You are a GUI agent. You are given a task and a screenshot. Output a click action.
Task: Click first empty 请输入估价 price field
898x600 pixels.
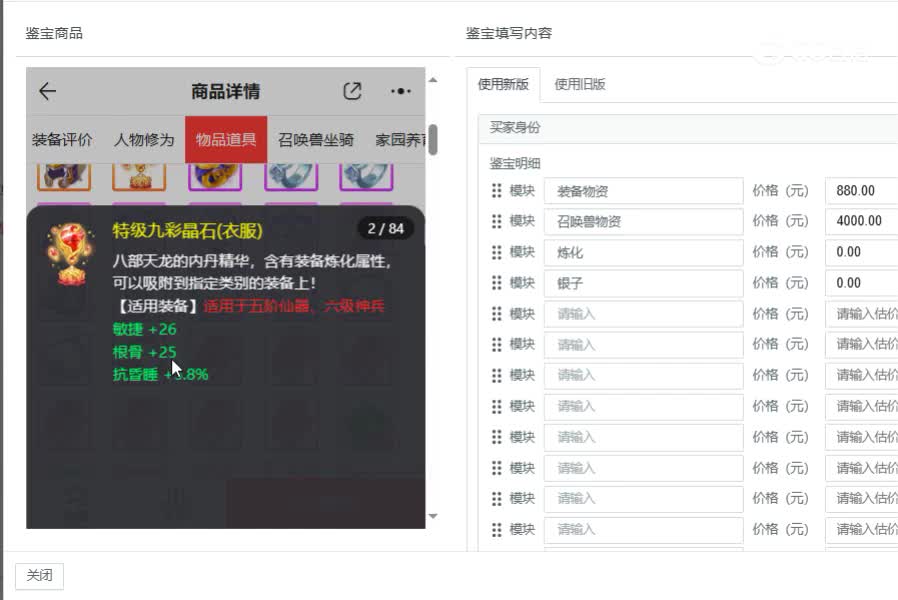(x=861, y=314)
